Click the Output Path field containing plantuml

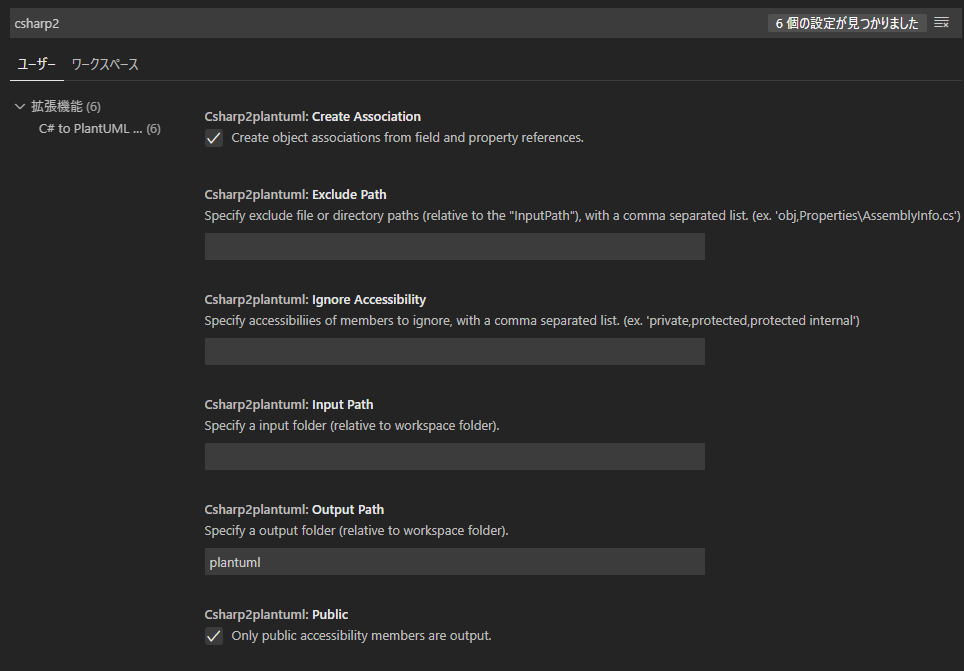tap(454, 562)
